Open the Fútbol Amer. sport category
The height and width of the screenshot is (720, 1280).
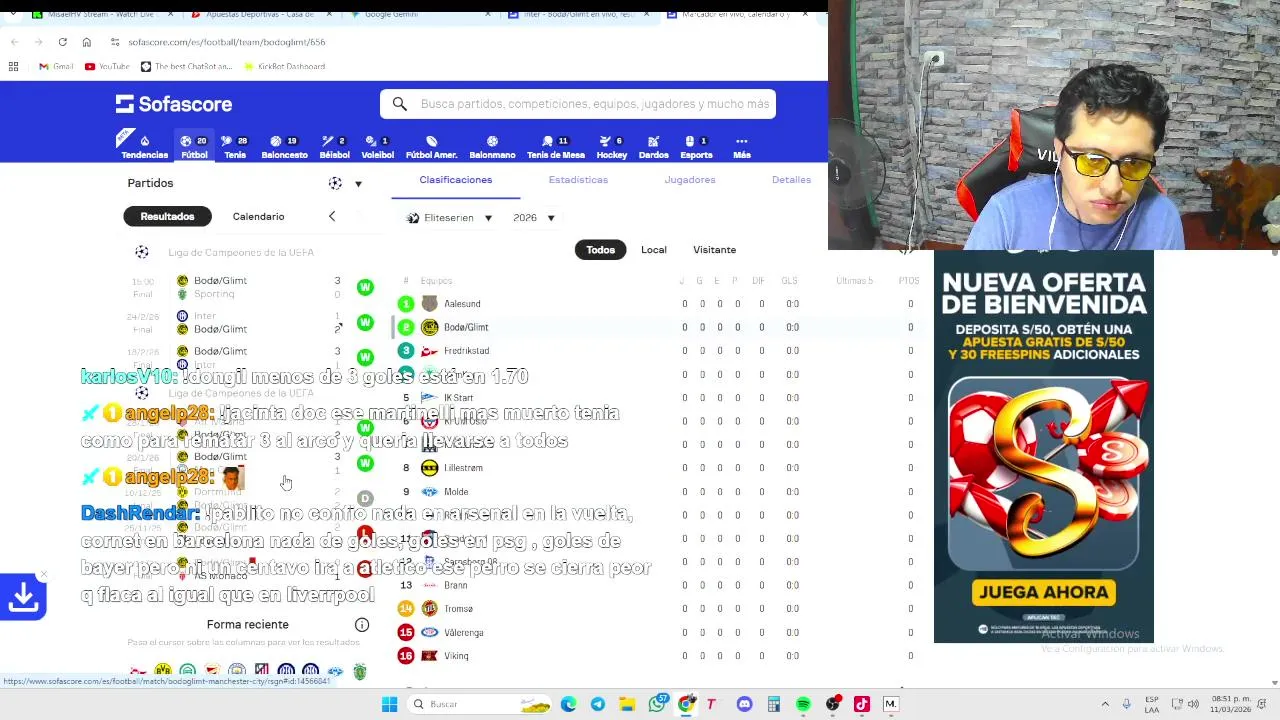pos(431,147)
